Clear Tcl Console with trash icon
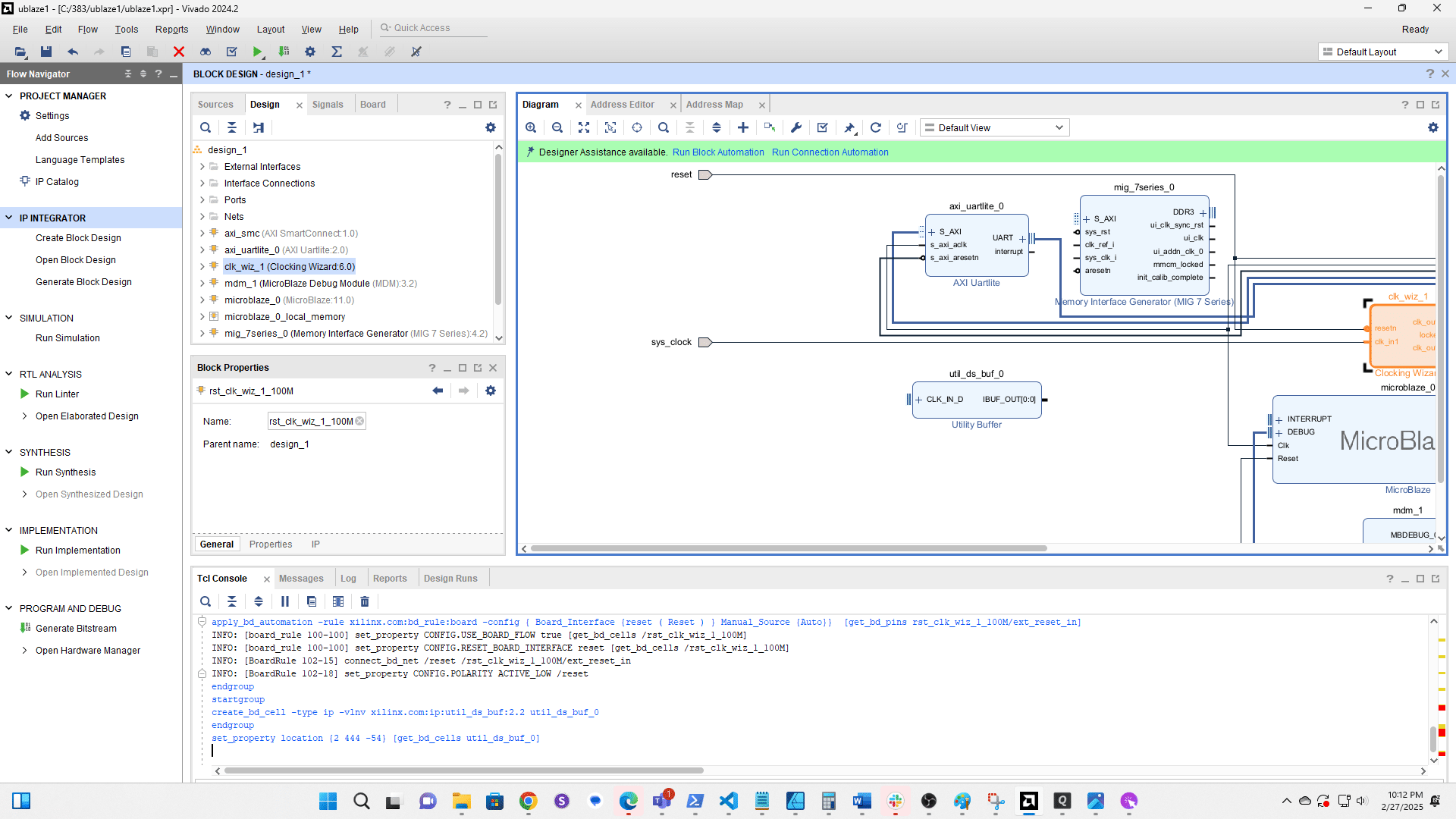The width and height of the screenshot is (1456, 819). 365,601
